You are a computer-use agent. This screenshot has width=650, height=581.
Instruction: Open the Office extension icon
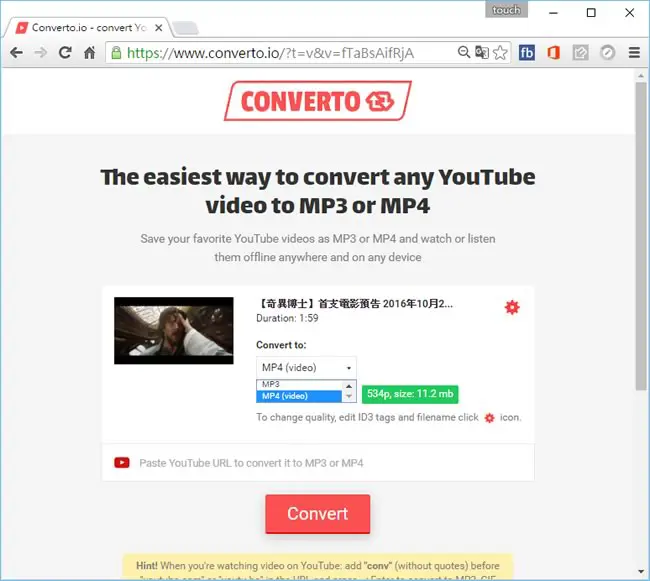(553, 53)
